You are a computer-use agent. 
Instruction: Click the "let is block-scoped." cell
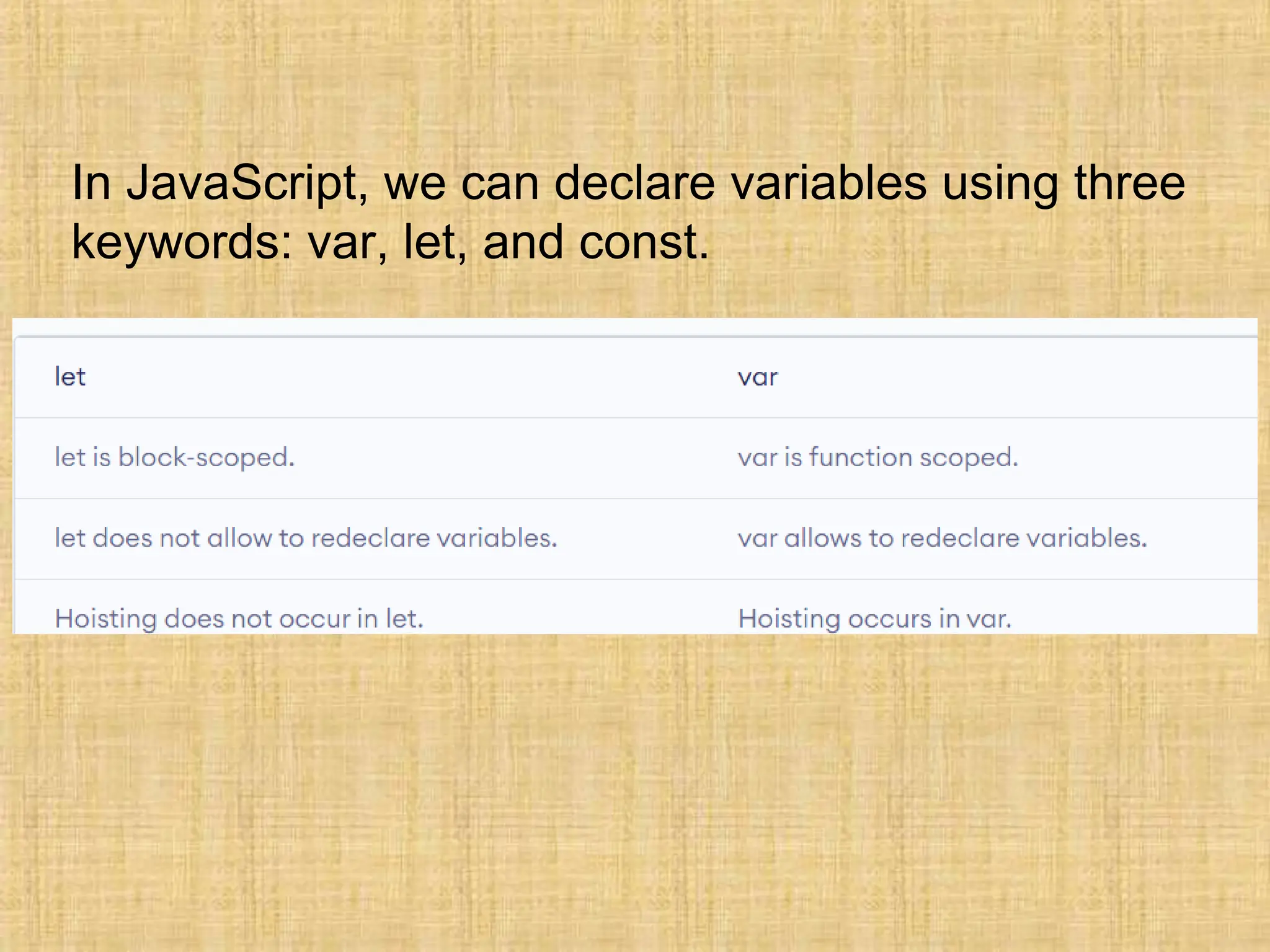[x=174, y=457]
